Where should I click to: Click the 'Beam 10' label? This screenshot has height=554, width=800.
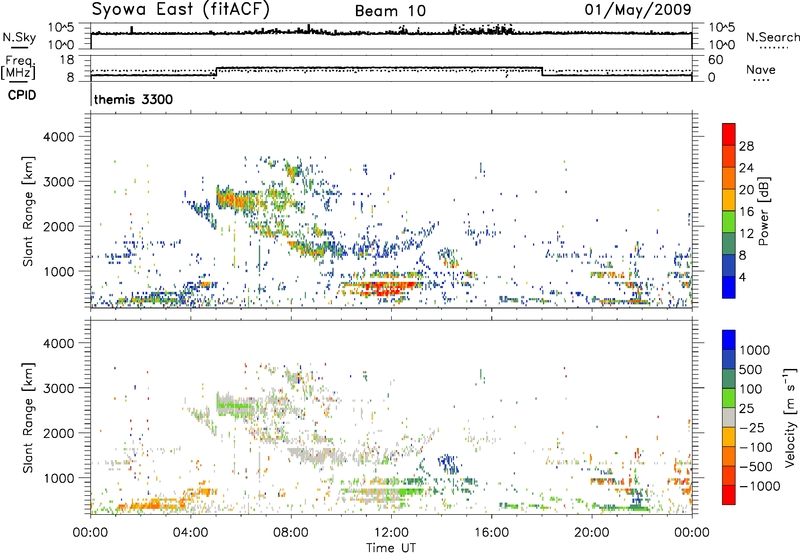390,11
